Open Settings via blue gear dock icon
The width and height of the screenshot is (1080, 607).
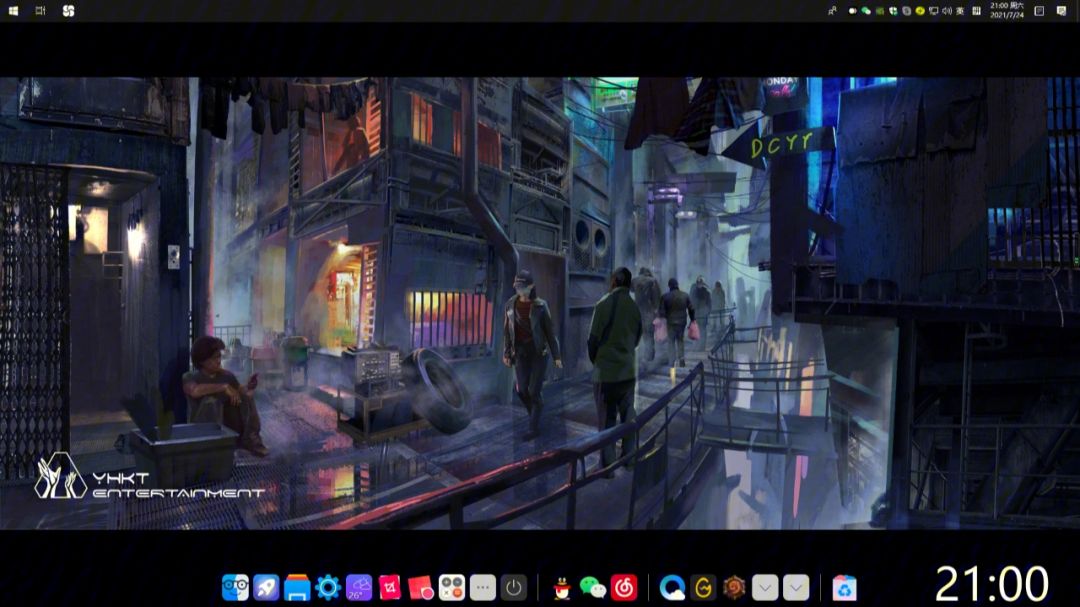[328, 588]
